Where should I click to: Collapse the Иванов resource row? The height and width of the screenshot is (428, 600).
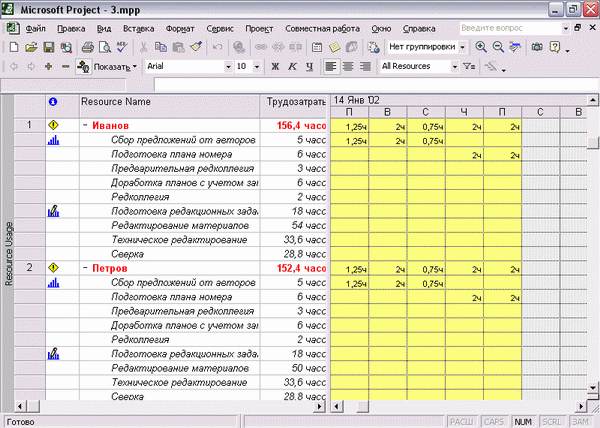coord(85,125)
